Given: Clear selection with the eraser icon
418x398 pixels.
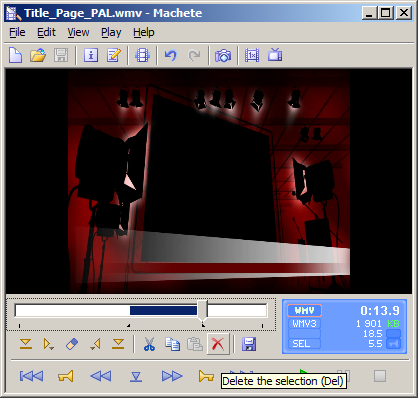Looking at the screenshot, I should click(x=72, y=344).
